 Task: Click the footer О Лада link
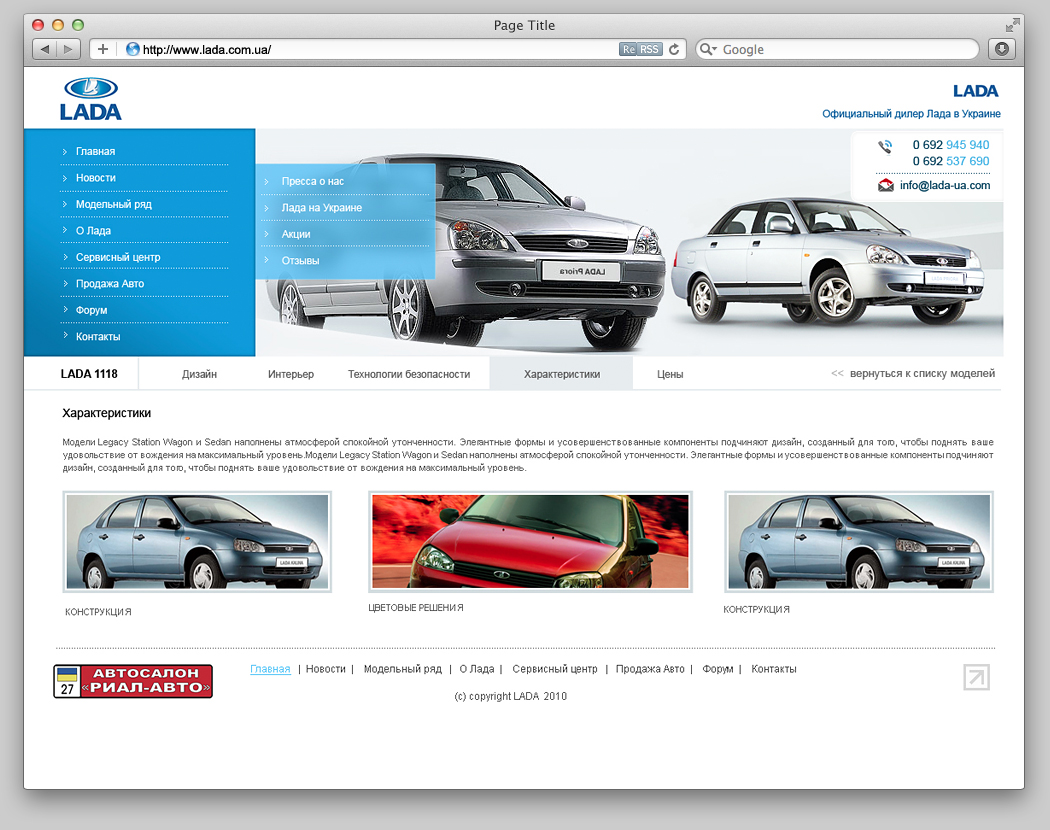(x=477, y=669)
